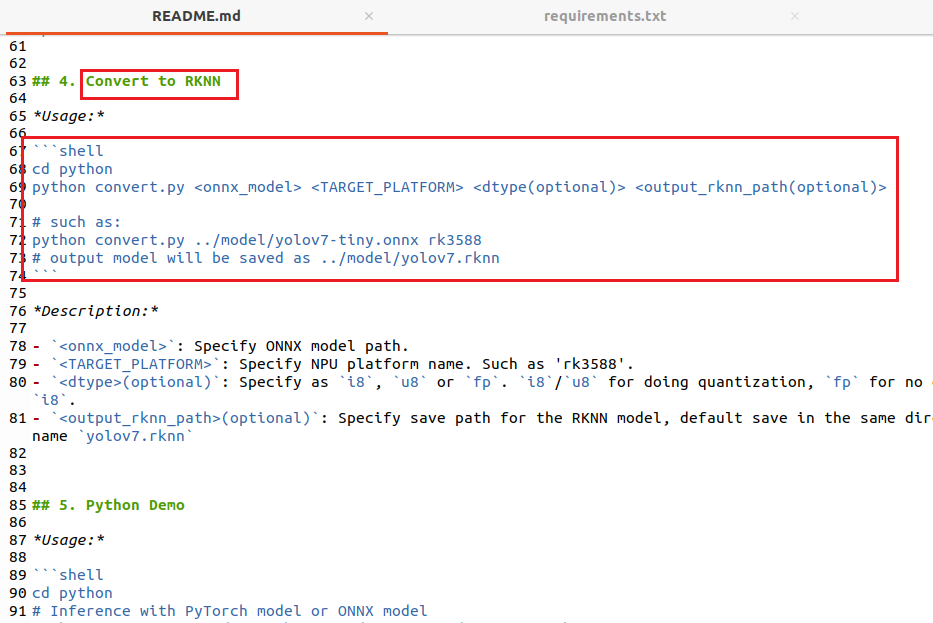
Task: Click the heading text 'Convert to RKNN'
Action: tap(153, 81)
